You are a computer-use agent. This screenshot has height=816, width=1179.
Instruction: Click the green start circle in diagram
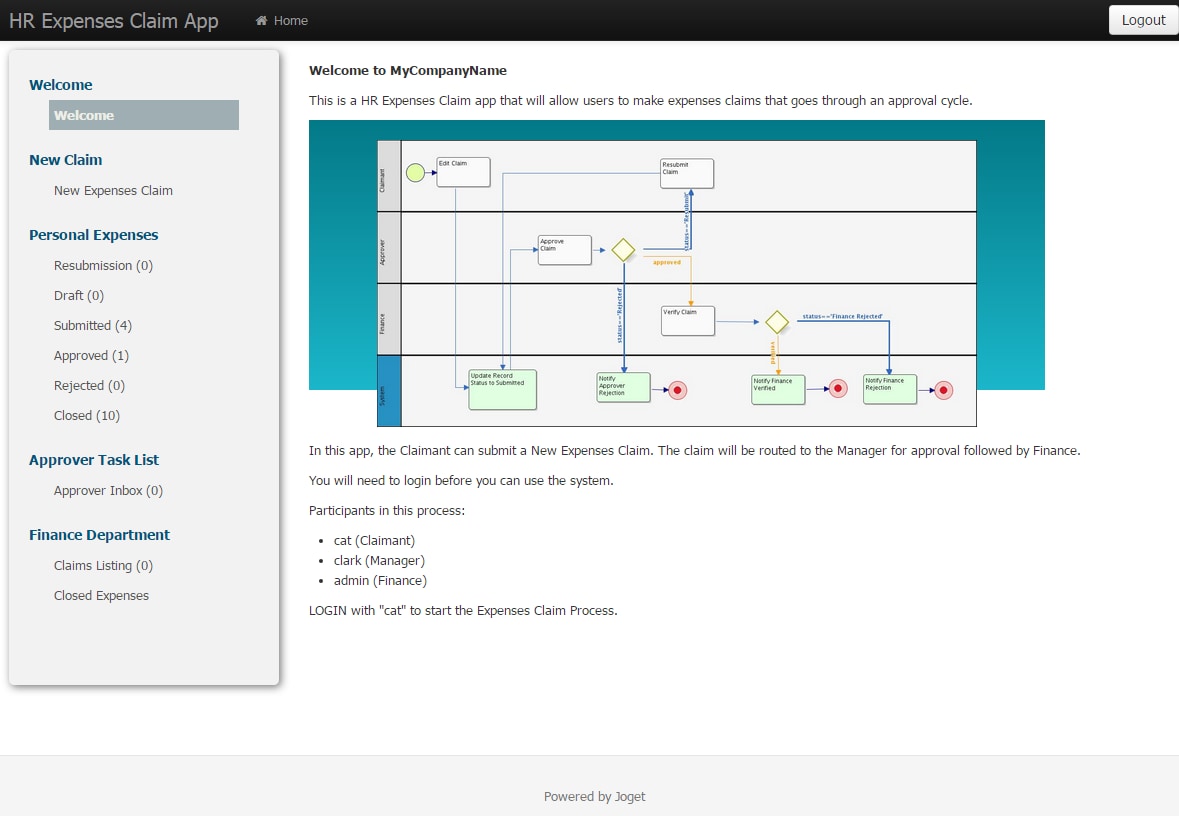click(x=415, y=173)
